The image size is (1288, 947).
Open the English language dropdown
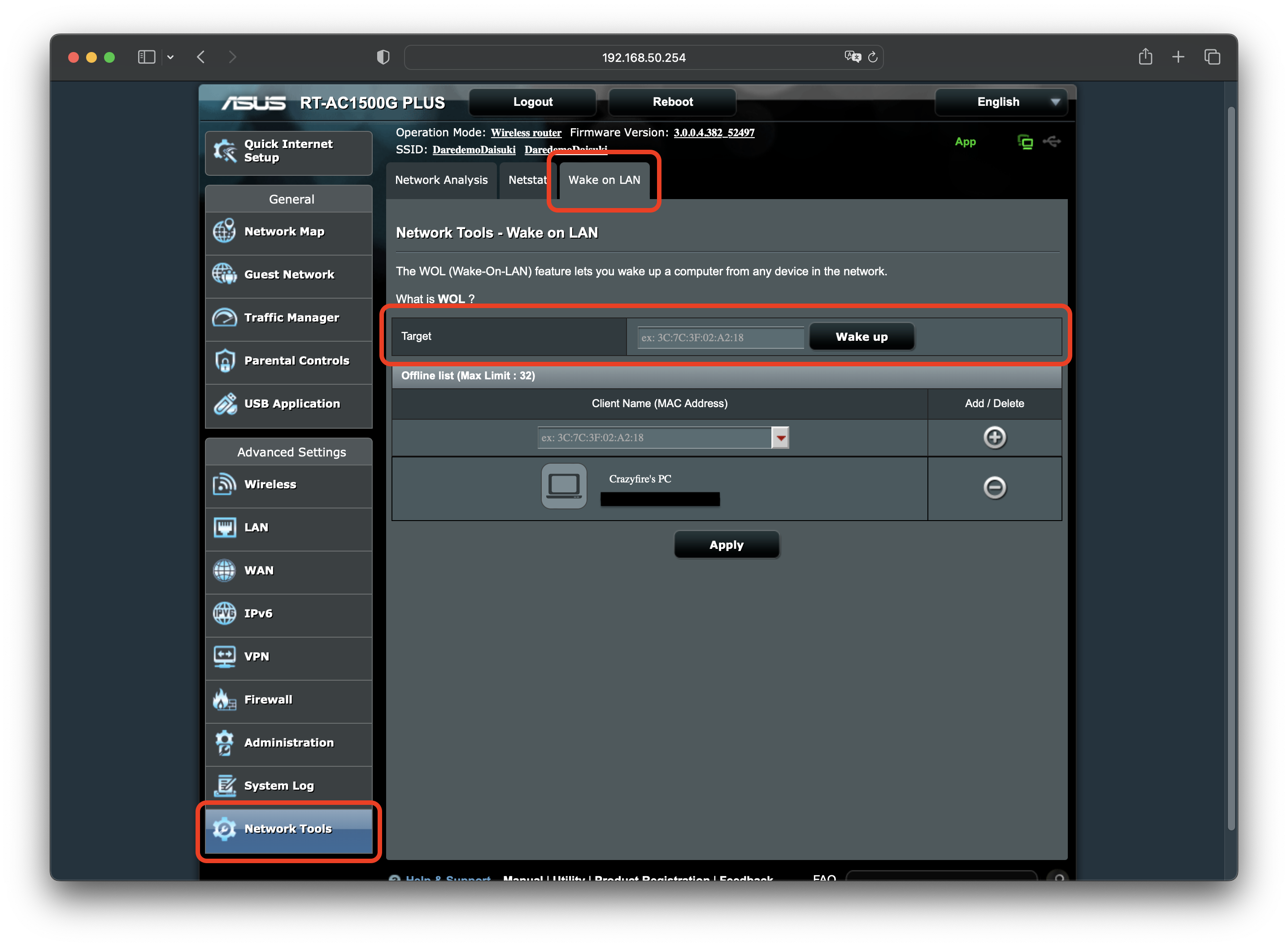point(1001,102)
